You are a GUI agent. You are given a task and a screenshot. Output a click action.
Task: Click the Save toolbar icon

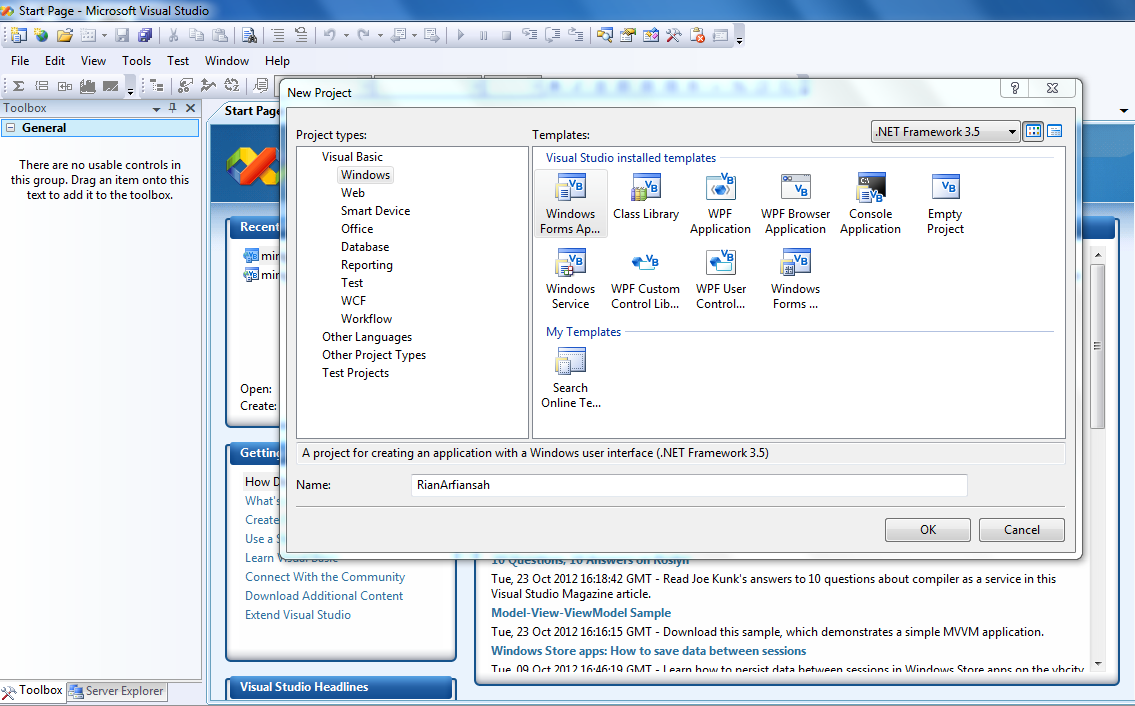122,35
